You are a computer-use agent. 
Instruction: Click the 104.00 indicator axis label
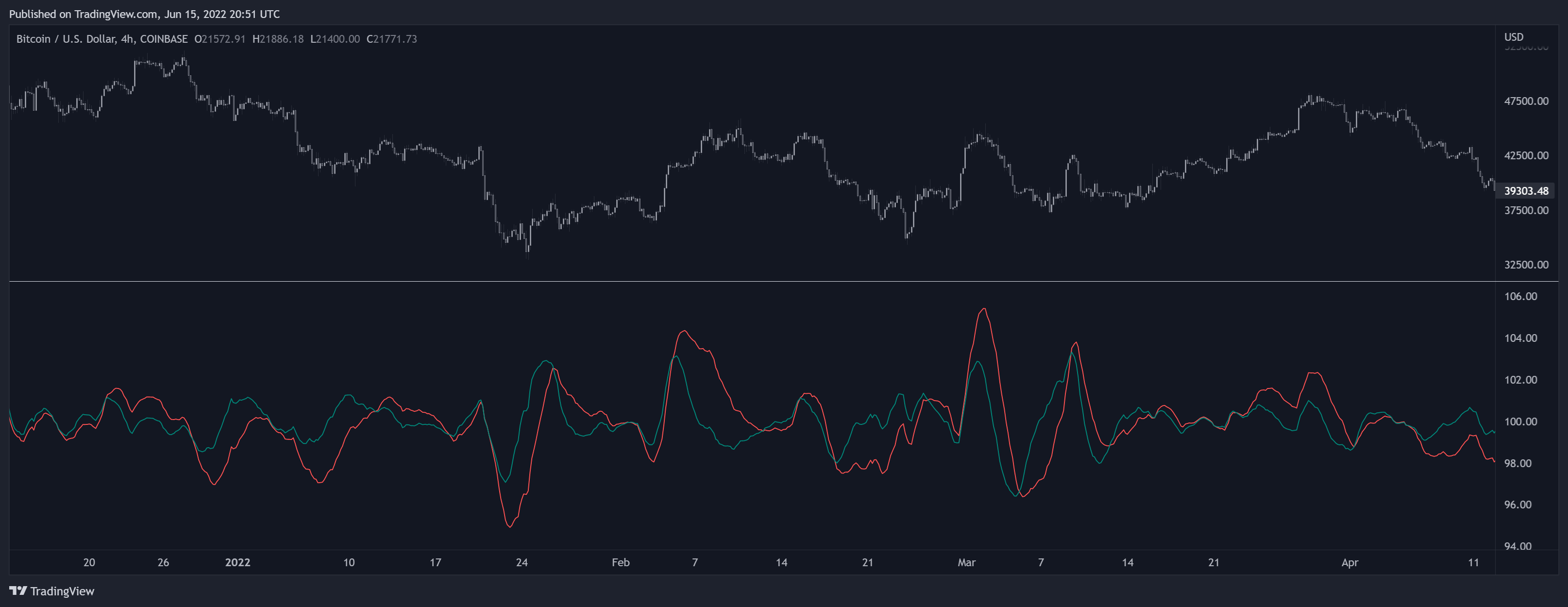tap(1520, 338)
